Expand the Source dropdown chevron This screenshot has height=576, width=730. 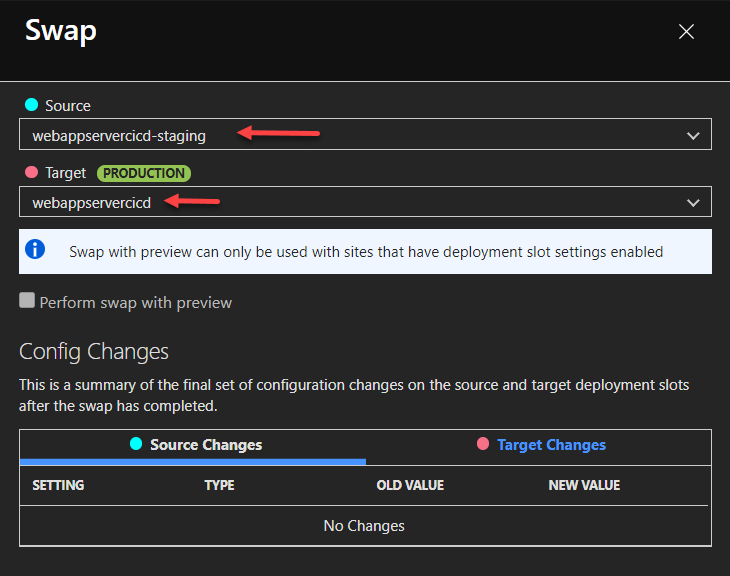point(693,135)
